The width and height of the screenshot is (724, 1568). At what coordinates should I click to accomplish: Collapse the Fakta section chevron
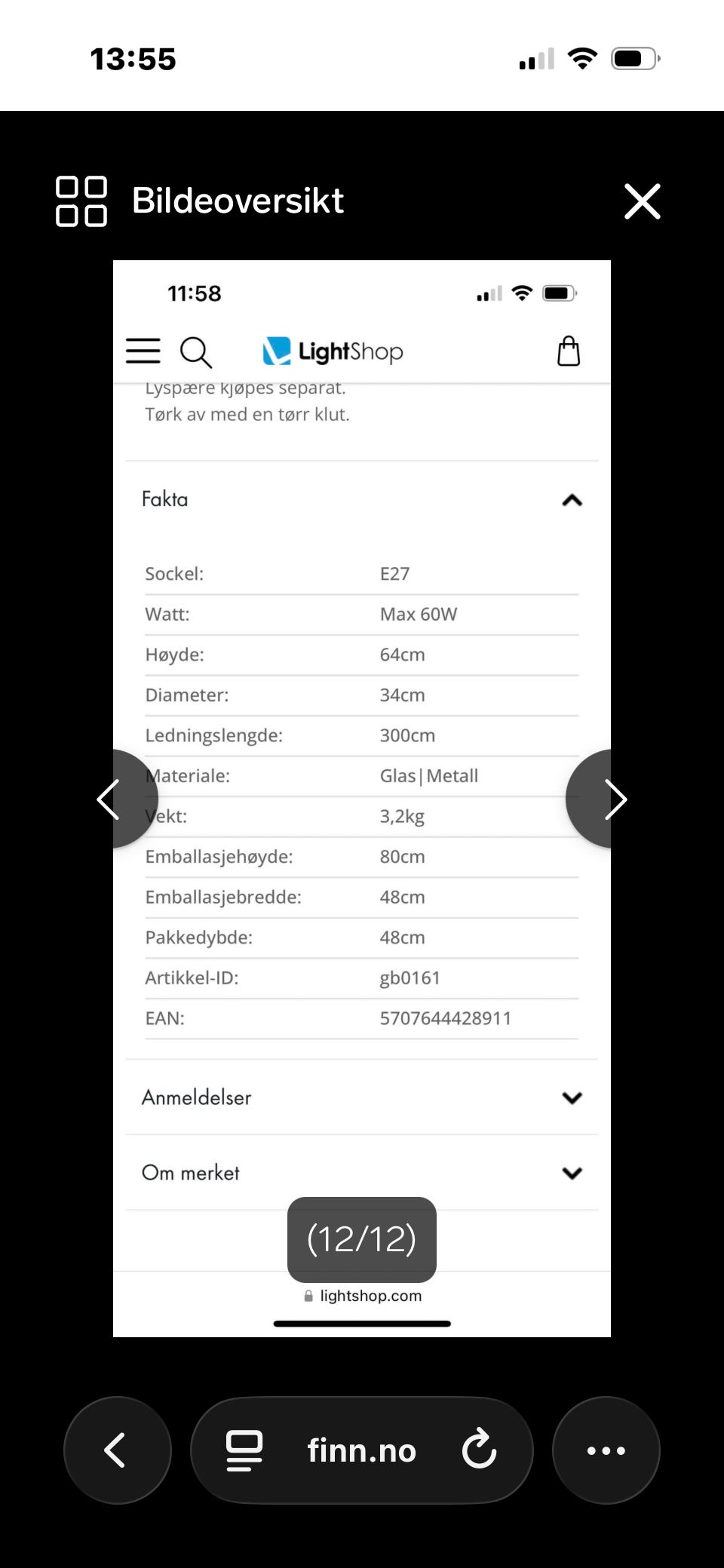tap(572, 500)
